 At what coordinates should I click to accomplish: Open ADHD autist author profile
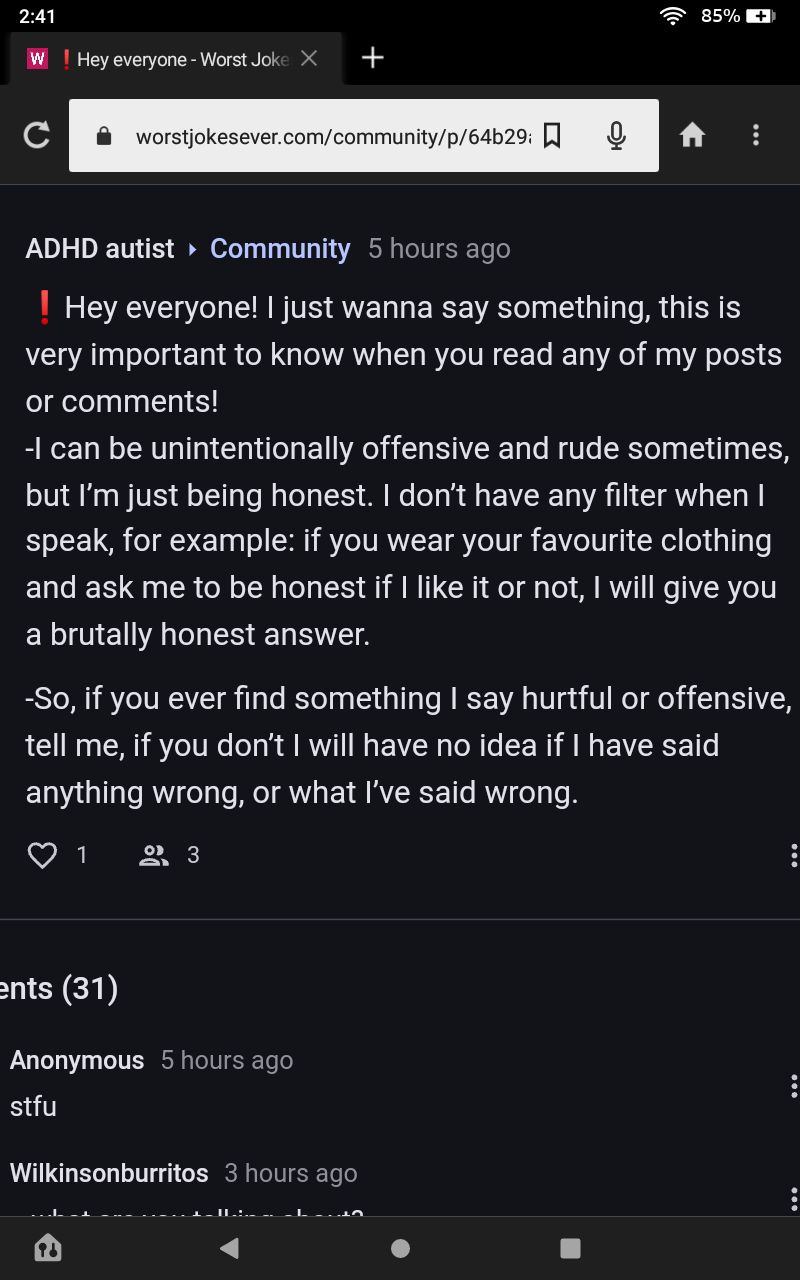point(100,249)
